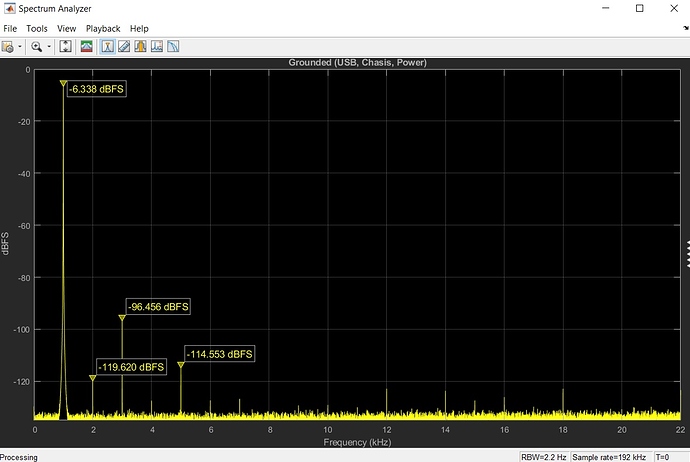The image size is (690, 462).
Task: Open the Playback menu
Action: (x=103, y=29)
